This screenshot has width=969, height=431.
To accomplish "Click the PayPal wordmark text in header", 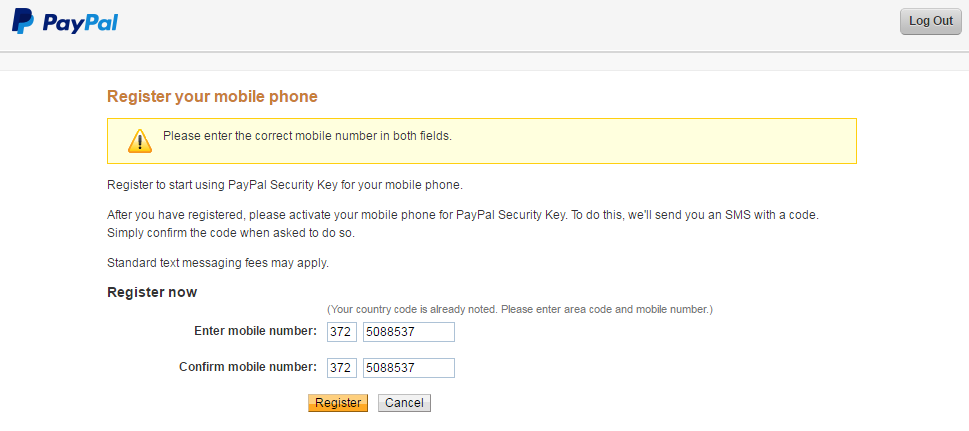I will (x=80, y=22).
